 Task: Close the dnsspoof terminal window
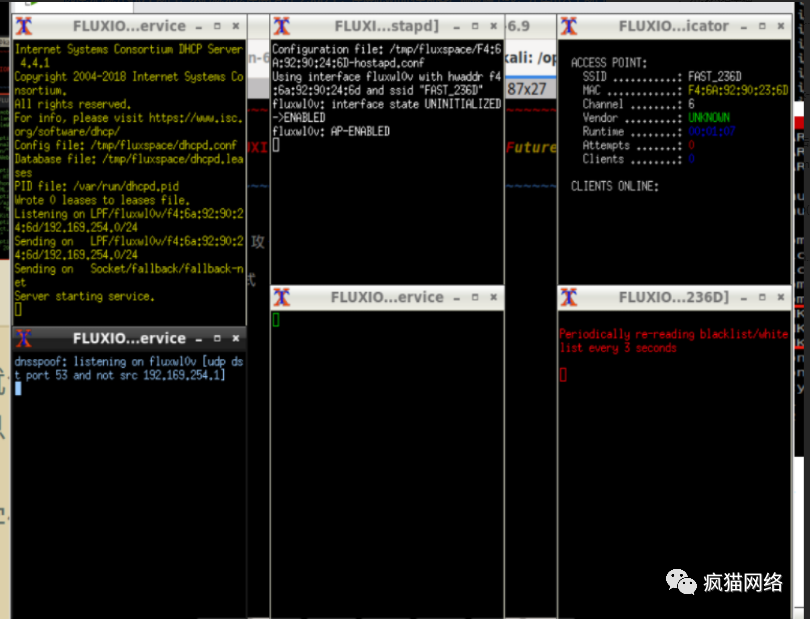(x=236, y=338)
